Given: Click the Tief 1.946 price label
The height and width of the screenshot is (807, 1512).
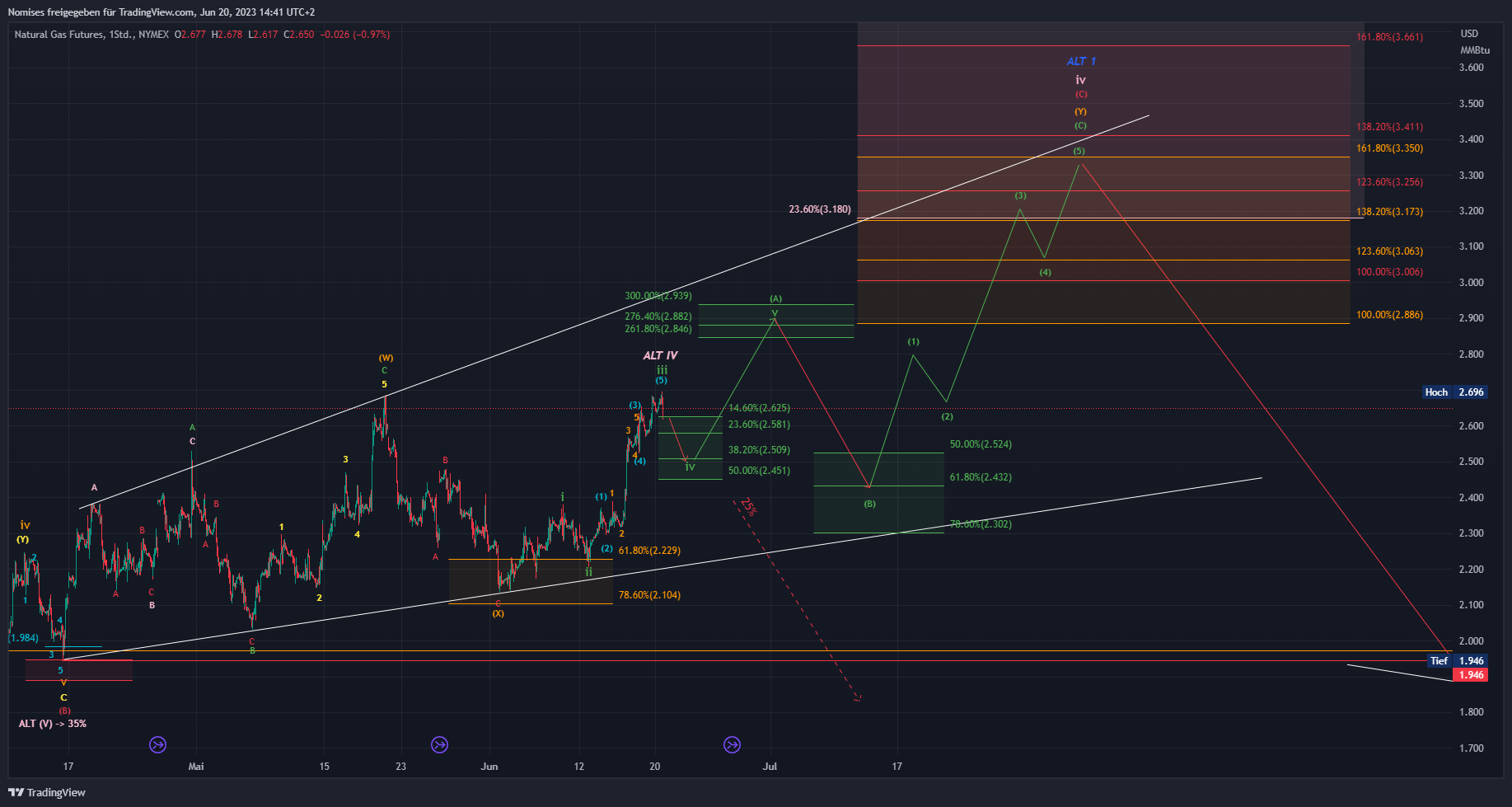Looking at the screenshot, I should [1457, 661].
